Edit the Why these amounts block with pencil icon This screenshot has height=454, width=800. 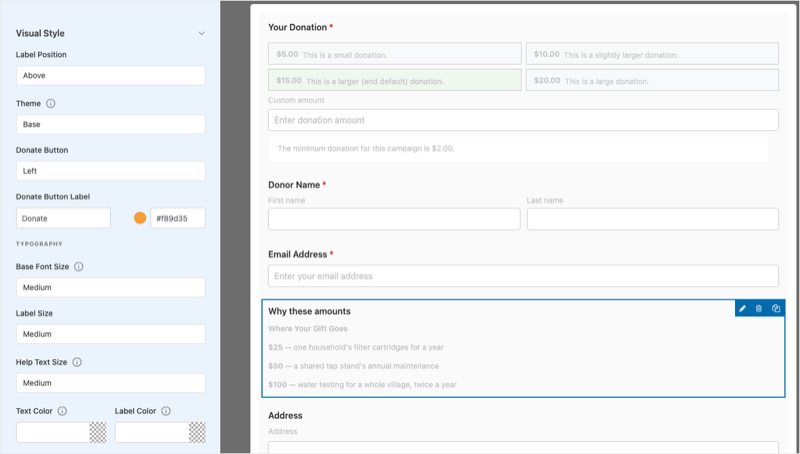(743, 308)
